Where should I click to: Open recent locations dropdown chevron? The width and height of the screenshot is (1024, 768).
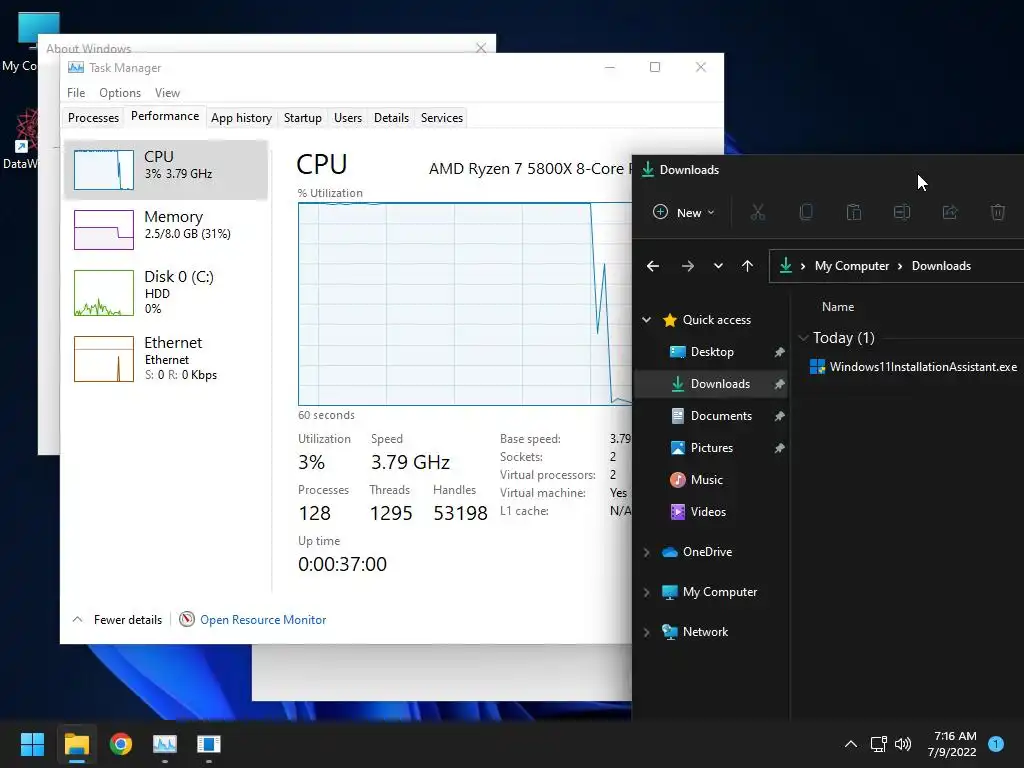pyautogui.click(x=718, y=266)
